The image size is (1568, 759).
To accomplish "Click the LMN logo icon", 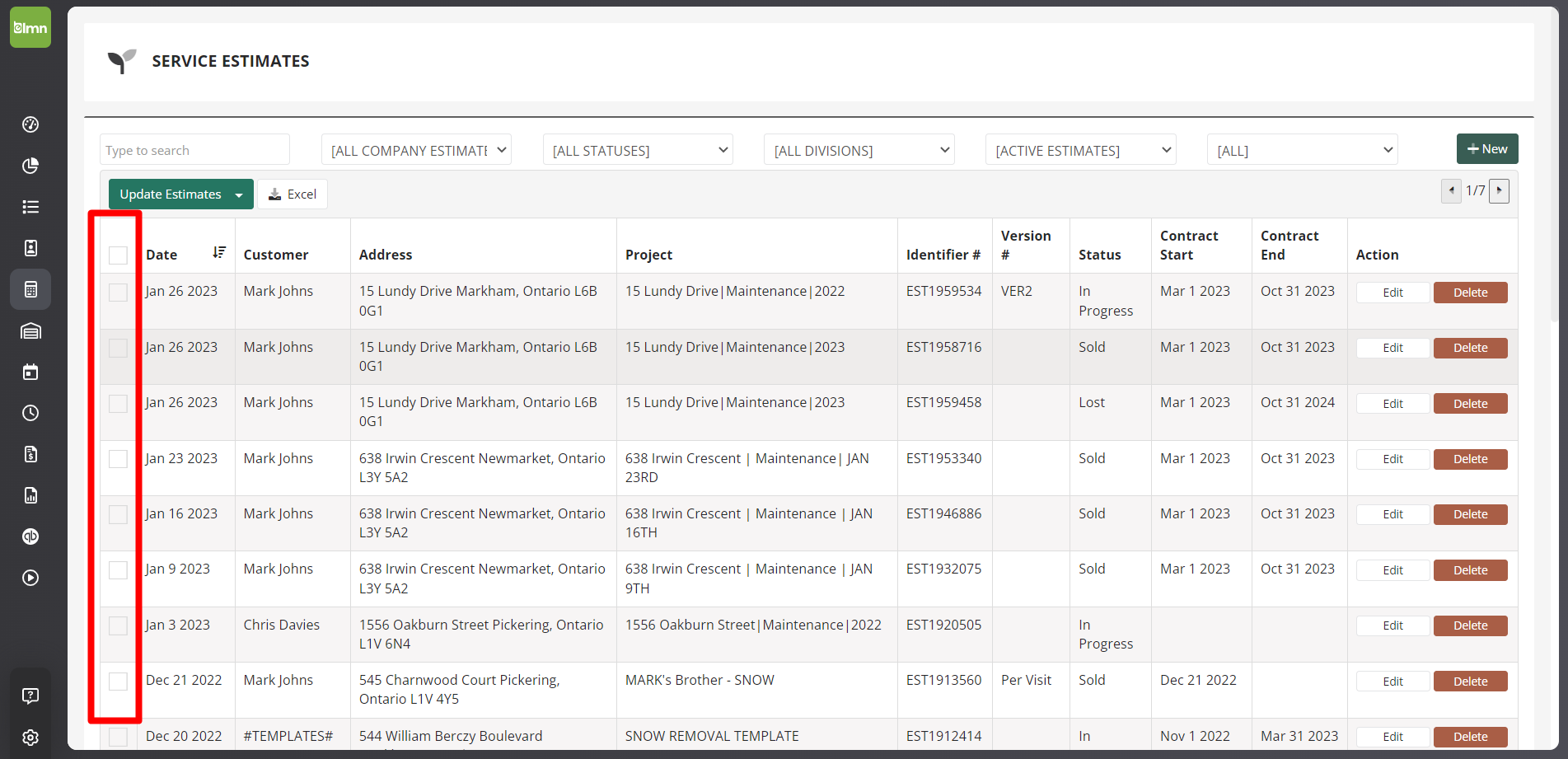I will [30, 27].
